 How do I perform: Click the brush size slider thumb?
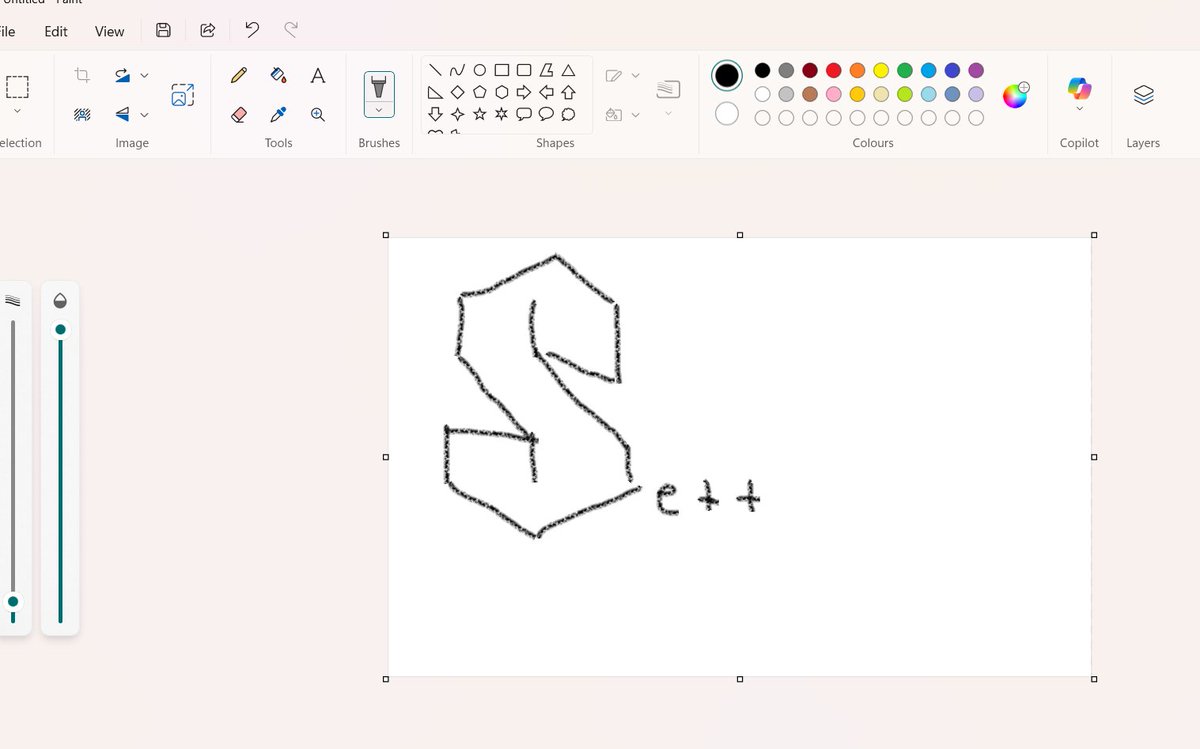(x=13, y=602)
